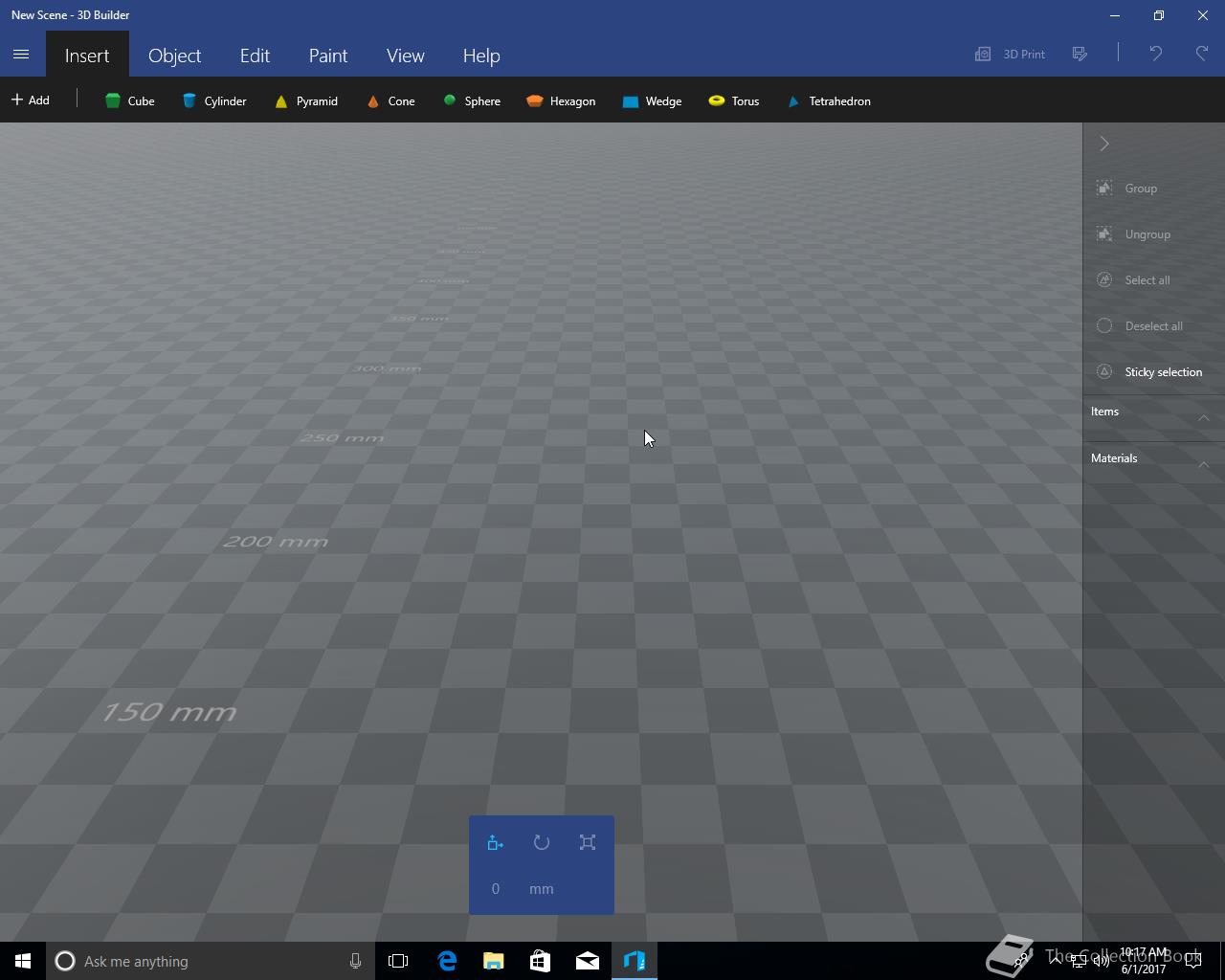This screenshot has width=1225, height=980.
Task: Open the Action Center notifications
Action: [x=1193, y=961]
